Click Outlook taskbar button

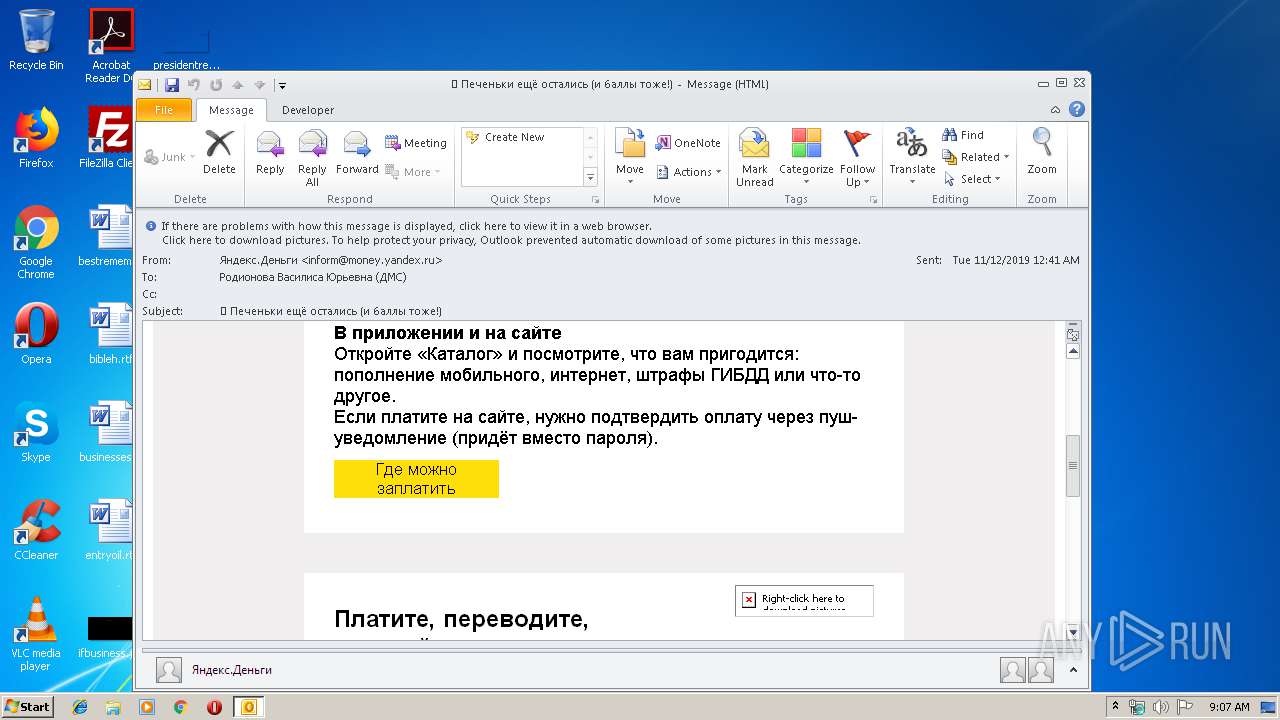tap(248, 707)
